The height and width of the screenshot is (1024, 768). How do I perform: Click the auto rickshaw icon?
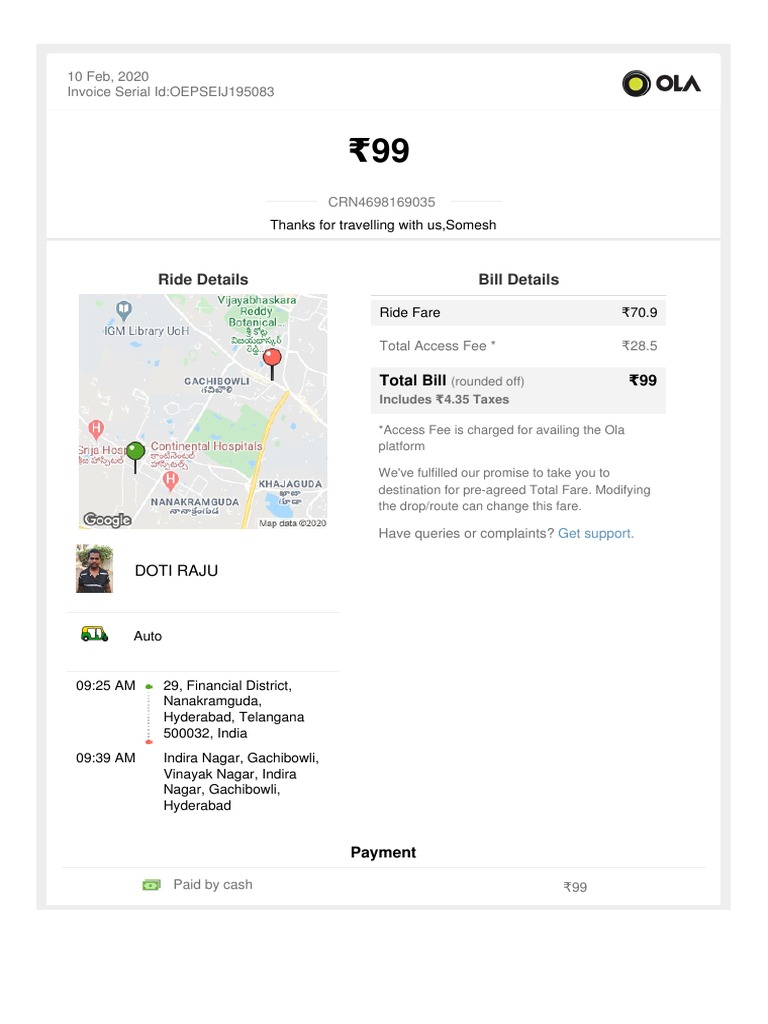(x=94, y=634)
